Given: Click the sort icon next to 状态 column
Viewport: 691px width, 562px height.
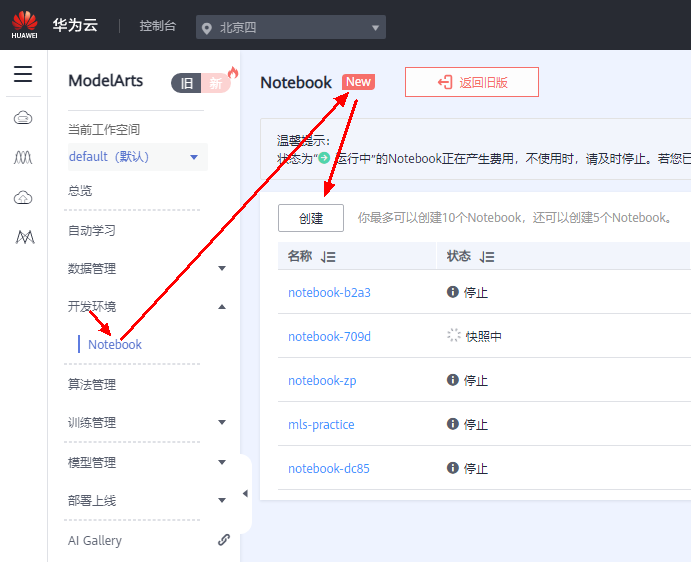Looking at the screenshot, I should 487,257.
